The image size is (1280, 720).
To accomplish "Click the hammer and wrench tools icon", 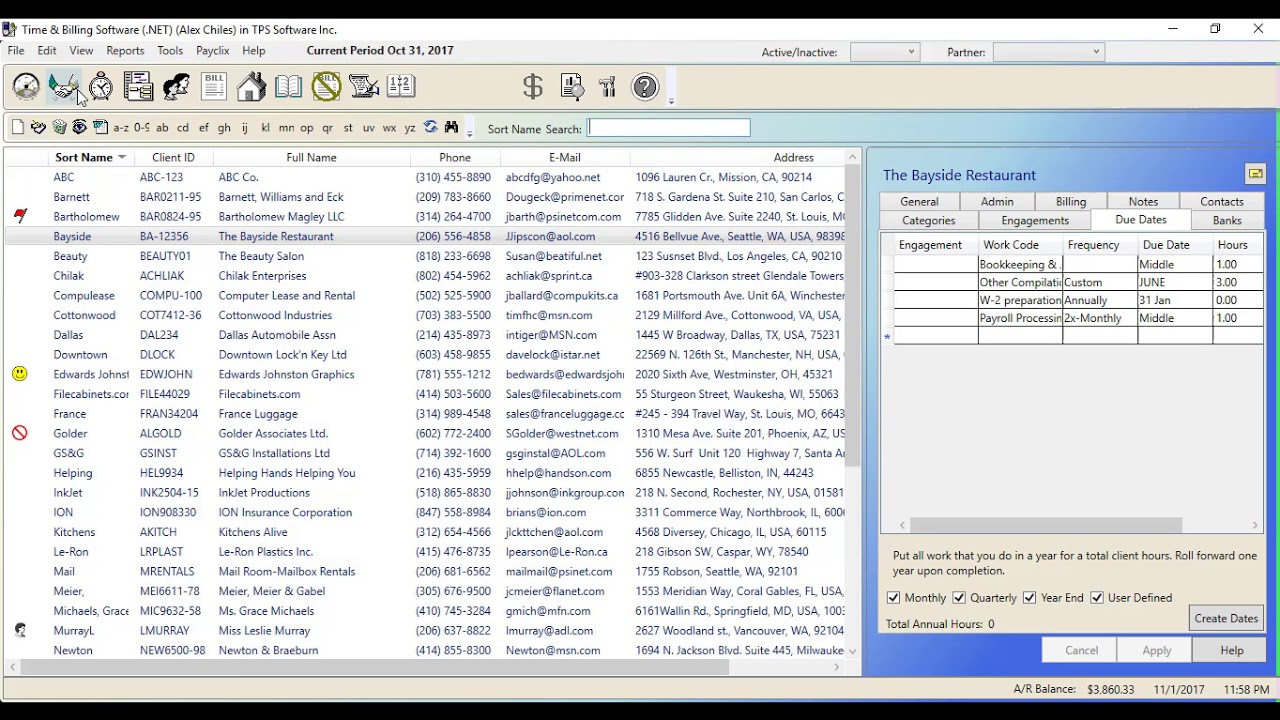I will [x=608, y=87].
